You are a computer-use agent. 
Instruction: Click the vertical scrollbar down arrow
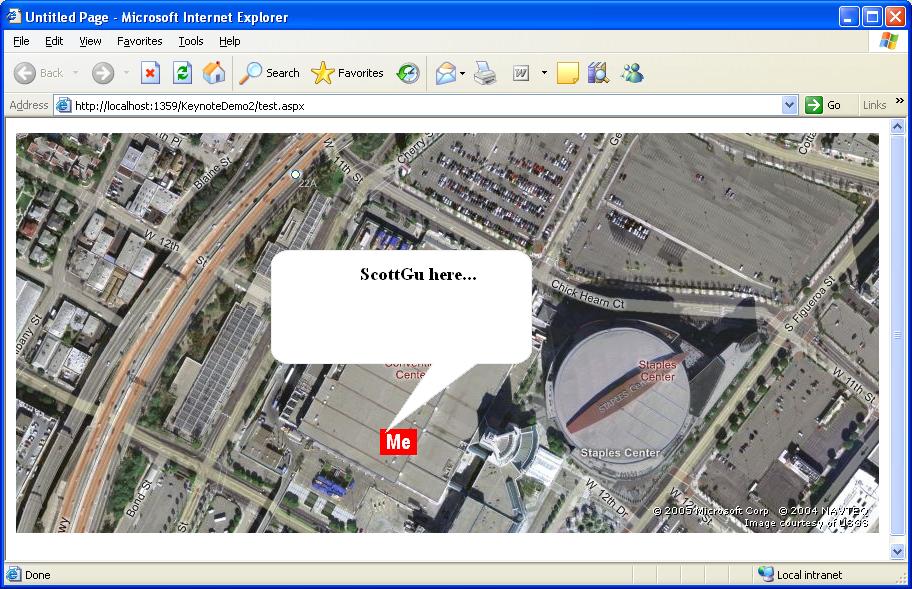[x=897, y=551]
